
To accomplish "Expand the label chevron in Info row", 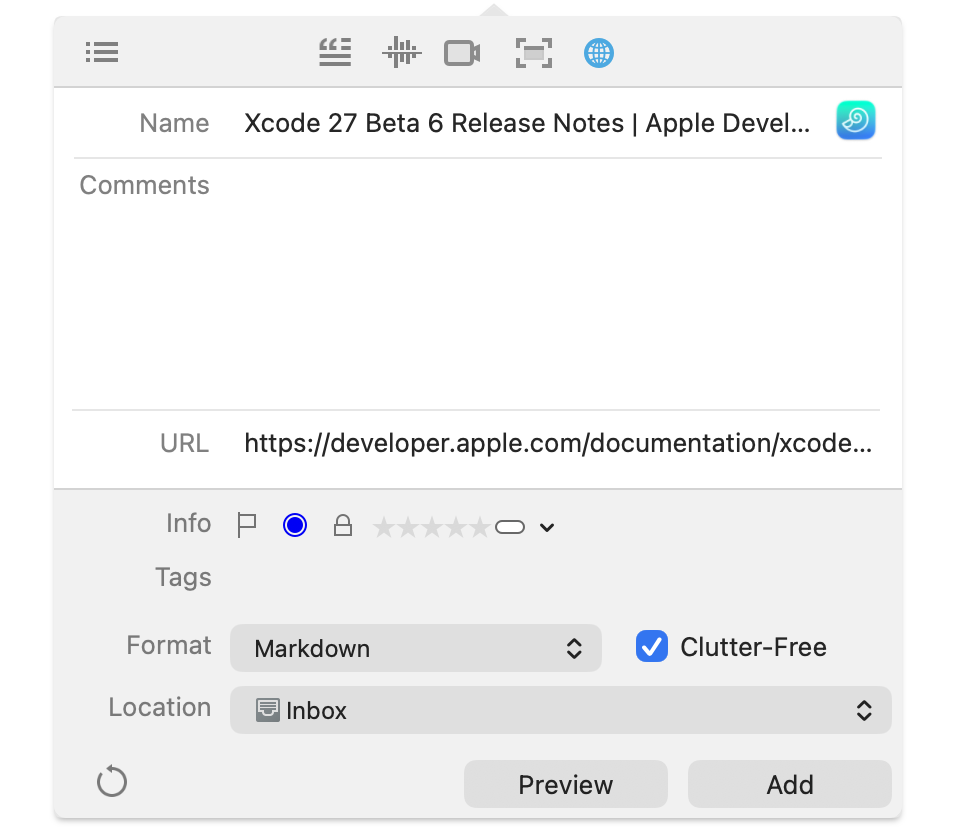I will tap(547, 527).
